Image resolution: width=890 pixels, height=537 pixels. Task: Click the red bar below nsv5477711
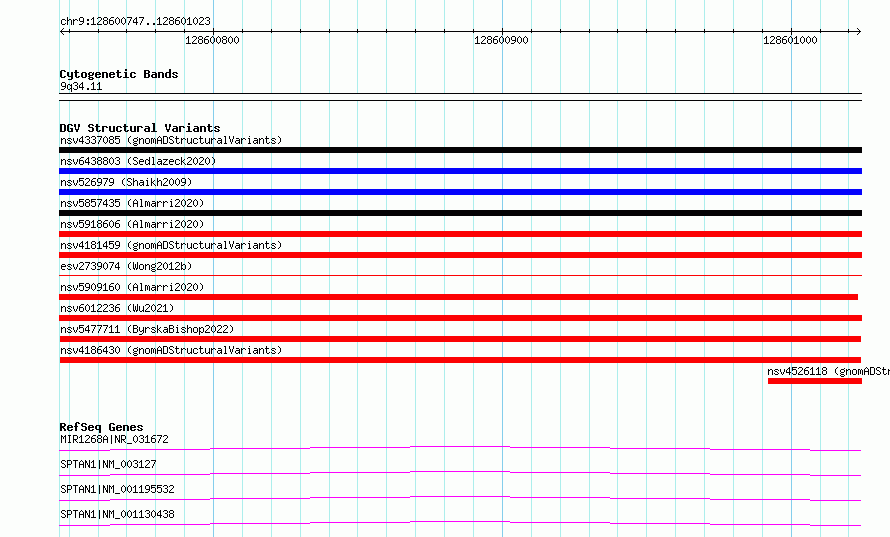coord(460,339)
